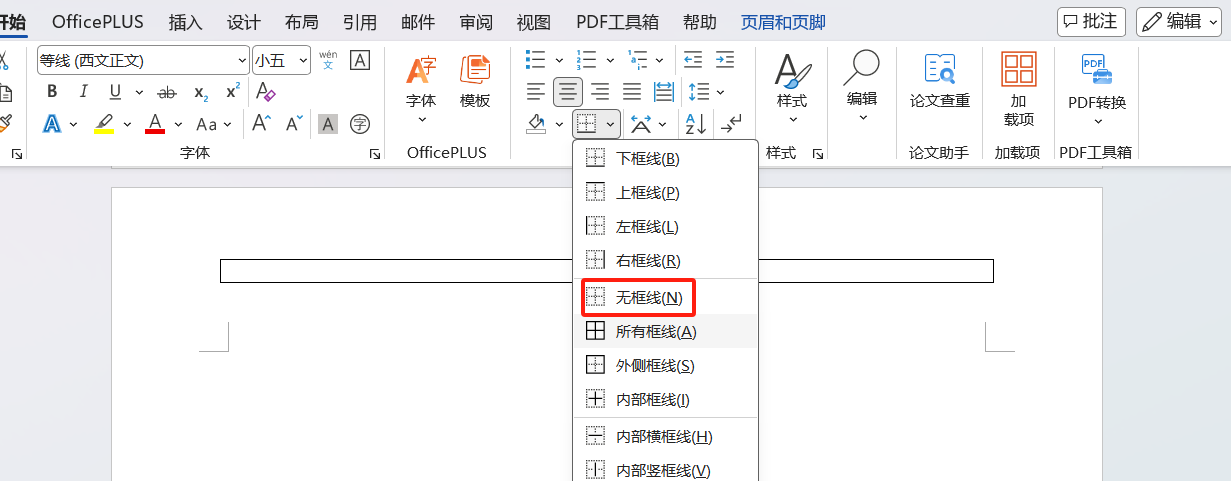Apply strikethrough formatting
The width and height of the screenshot is (1231, 481).
(x=167, y=92)
